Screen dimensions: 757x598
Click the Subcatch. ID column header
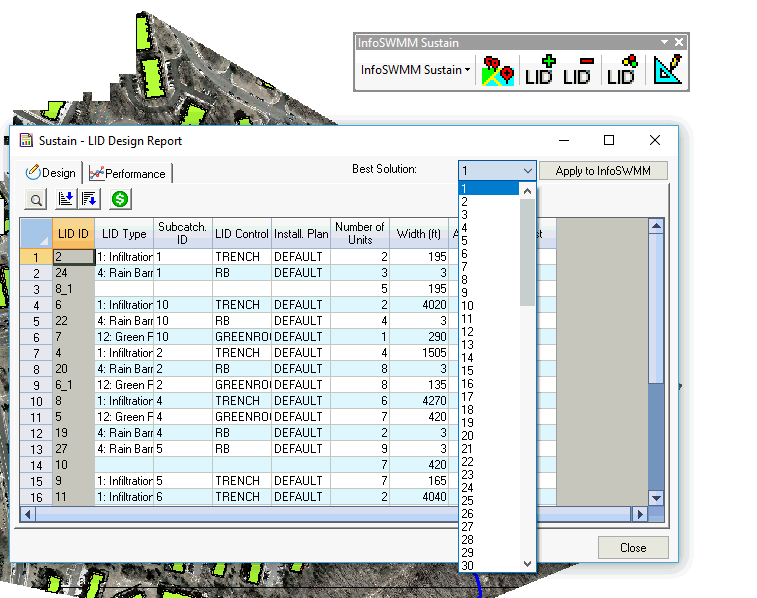182,234
